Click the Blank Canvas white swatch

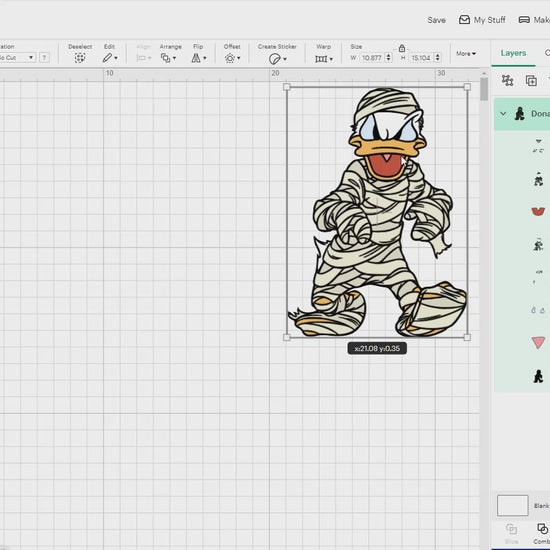tap(512, 505)
